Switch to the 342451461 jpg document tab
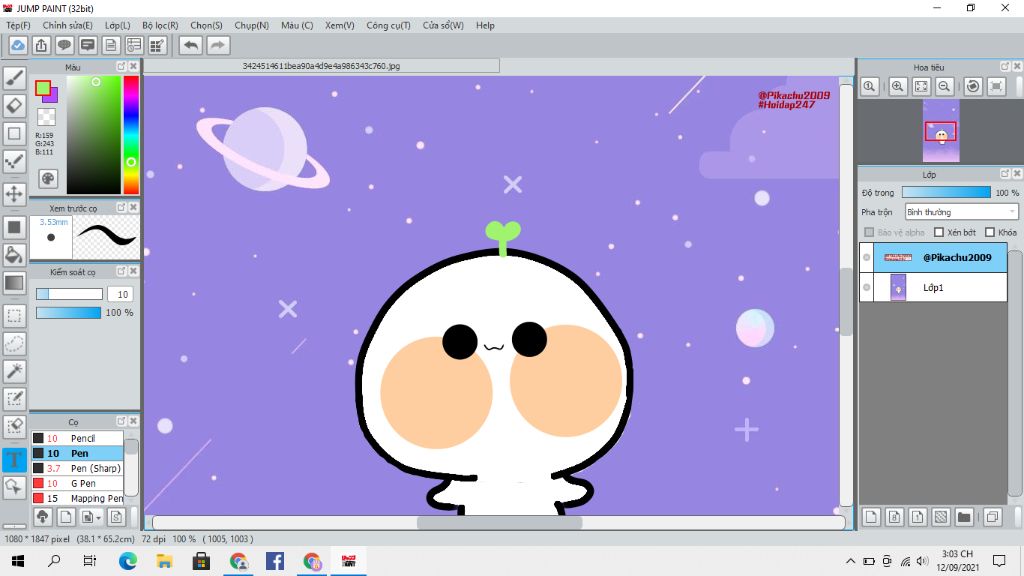Image resolution: width=1024 pixels, height=576 pixels. (x=321, y=66)
